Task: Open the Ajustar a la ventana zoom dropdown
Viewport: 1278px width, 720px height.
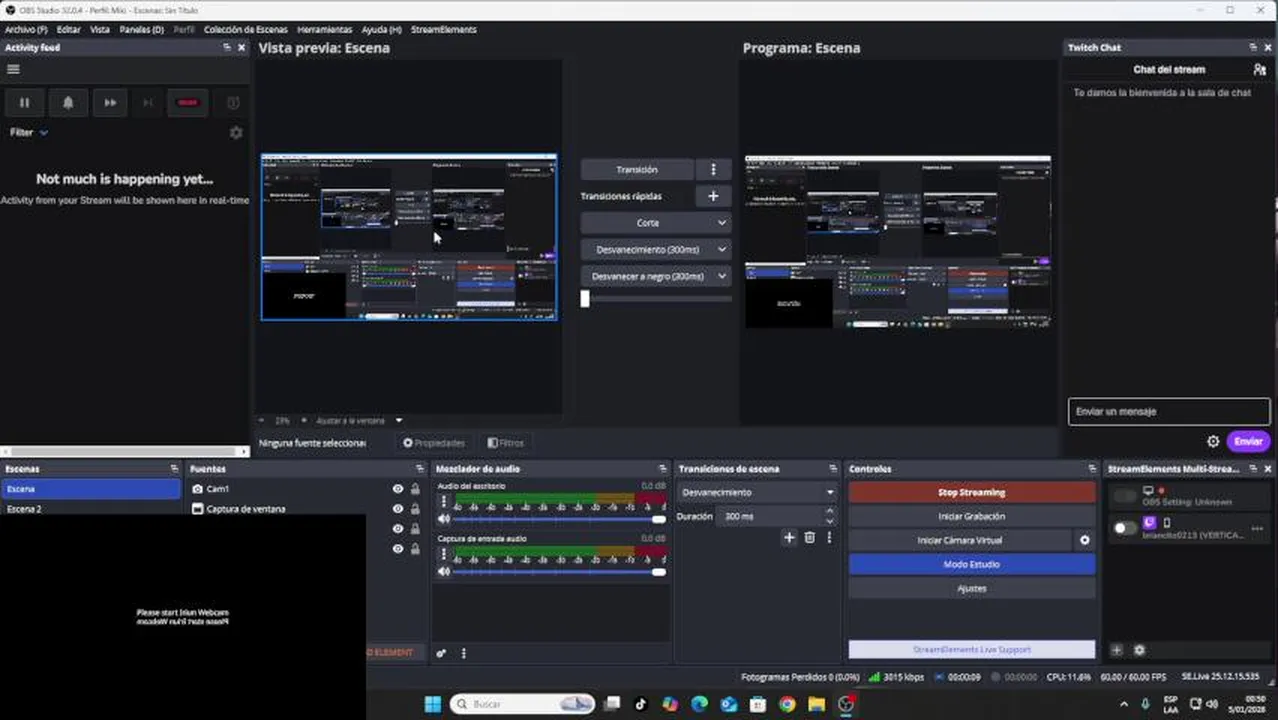Action: (398, 421)
